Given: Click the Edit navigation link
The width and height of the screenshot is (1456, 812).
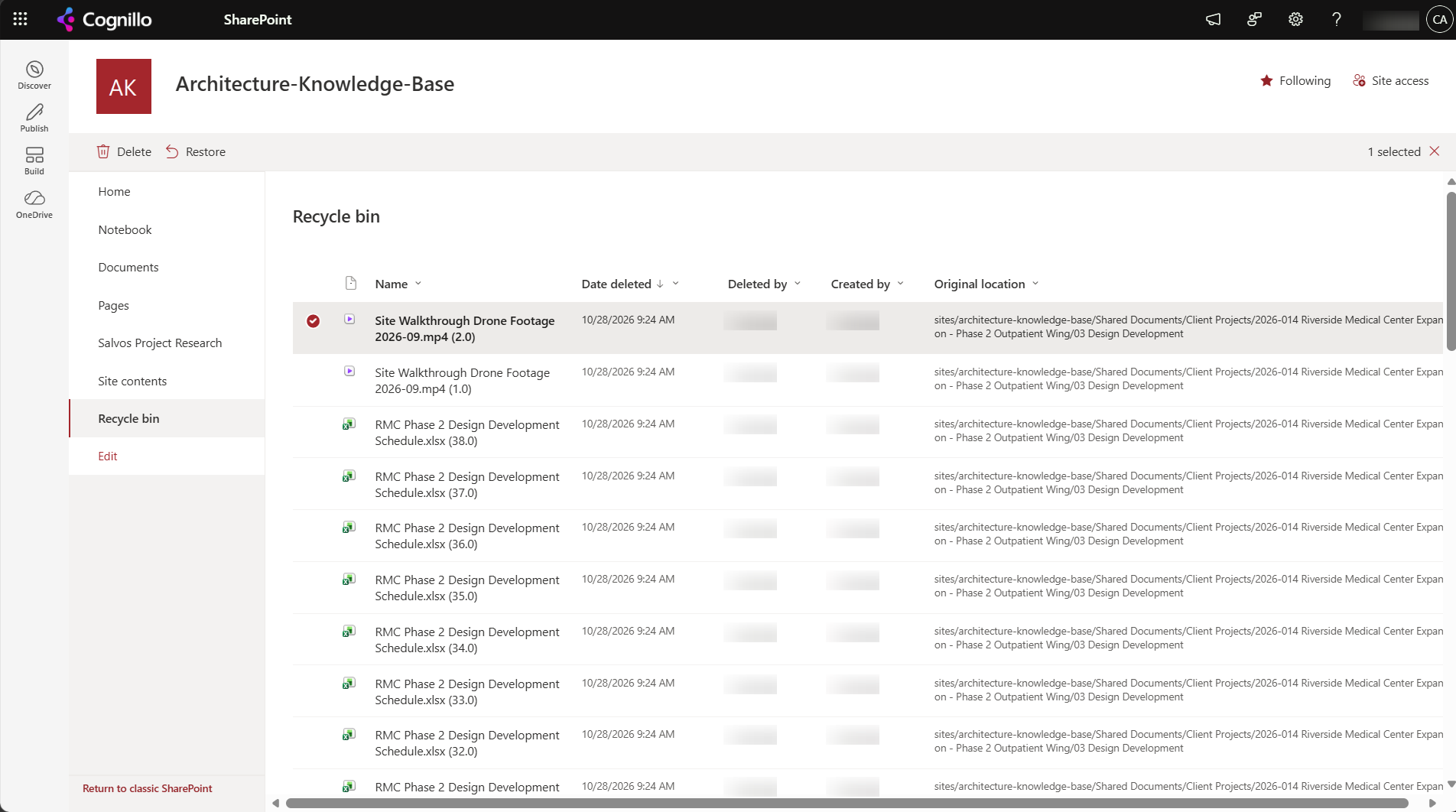Looking at the screenshot, I should [x=108, y=456].
